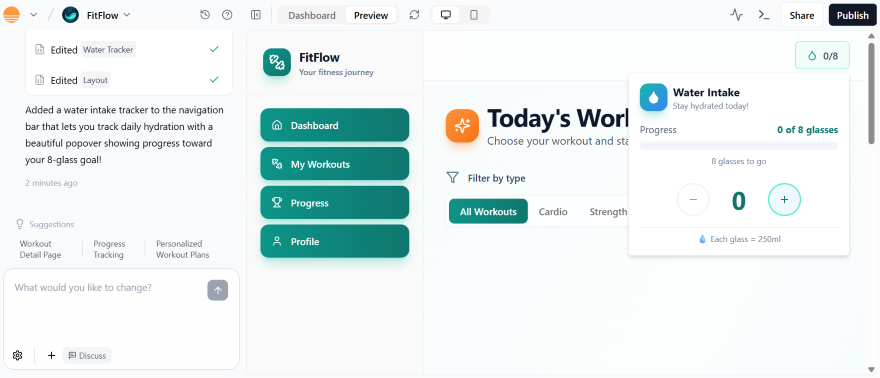The width and height of the screenshot is (880, 378).
Task: Send the message with the arrow button
Action: click(218, 290)
